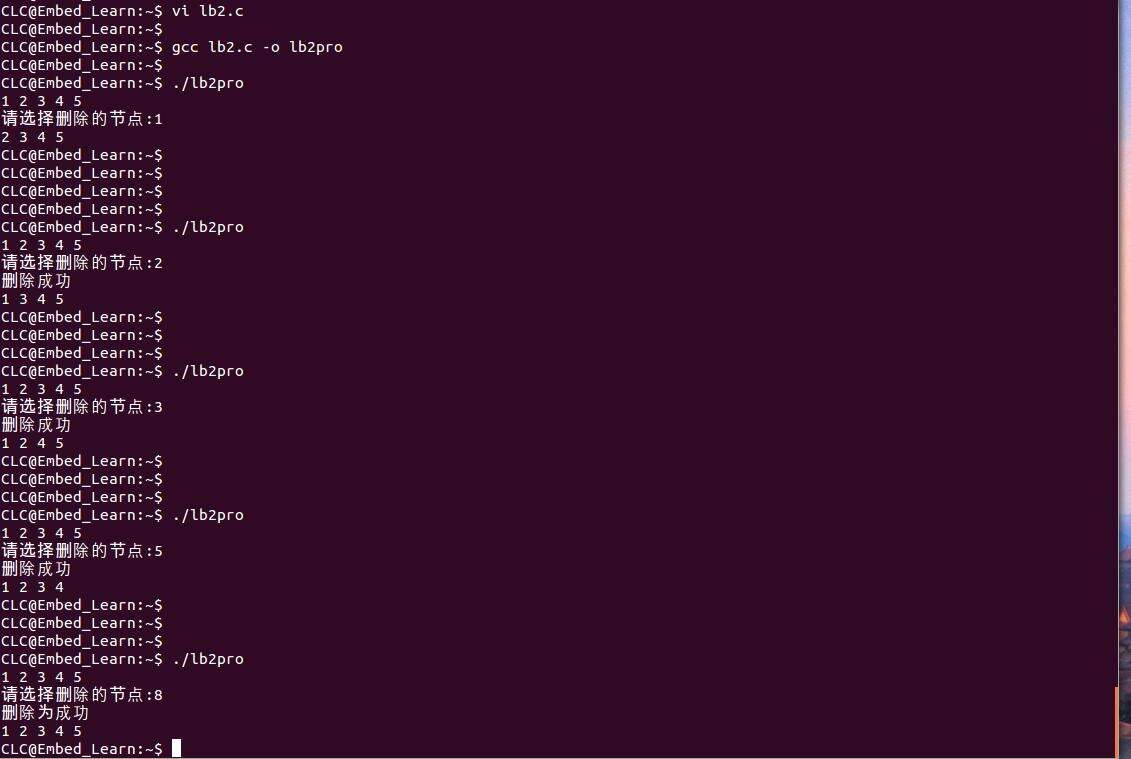Click the prompt line ending with ":3"
This screenshot has height=759, width=1131.
[x=82, y=407]
